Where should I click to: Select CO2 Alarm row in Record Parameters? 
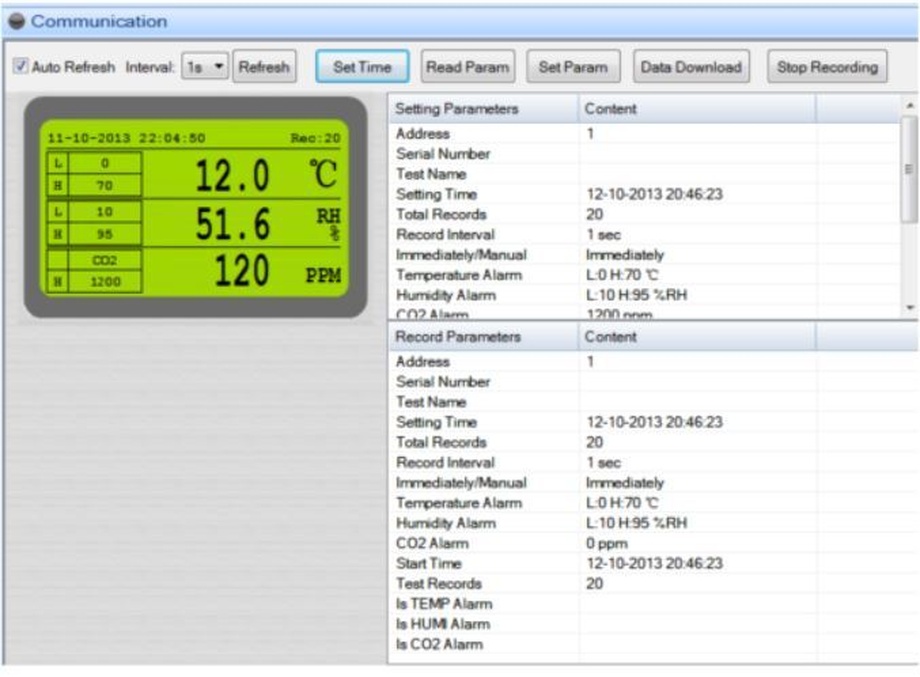(653, 543)
